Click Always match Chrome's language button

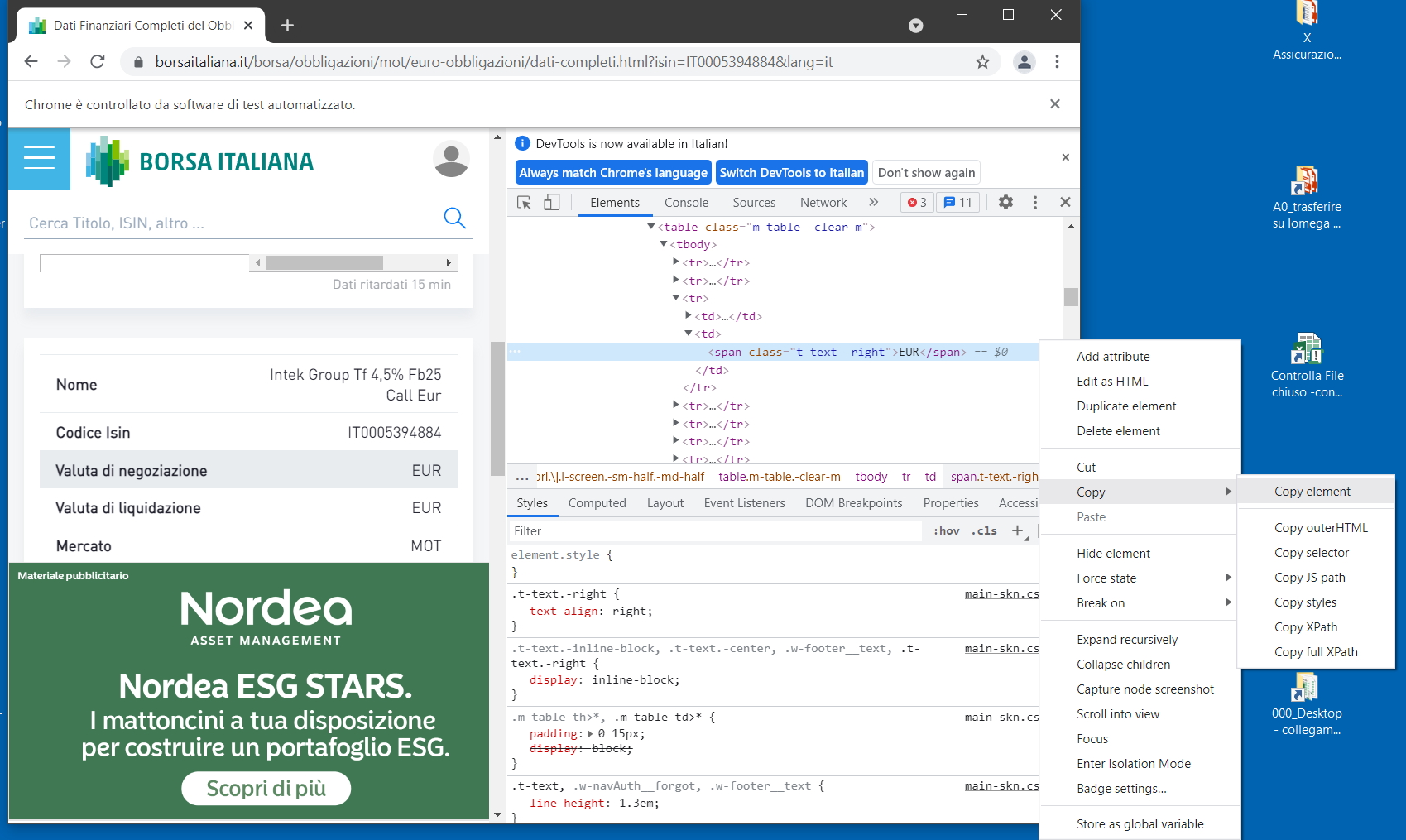[613, 173]
